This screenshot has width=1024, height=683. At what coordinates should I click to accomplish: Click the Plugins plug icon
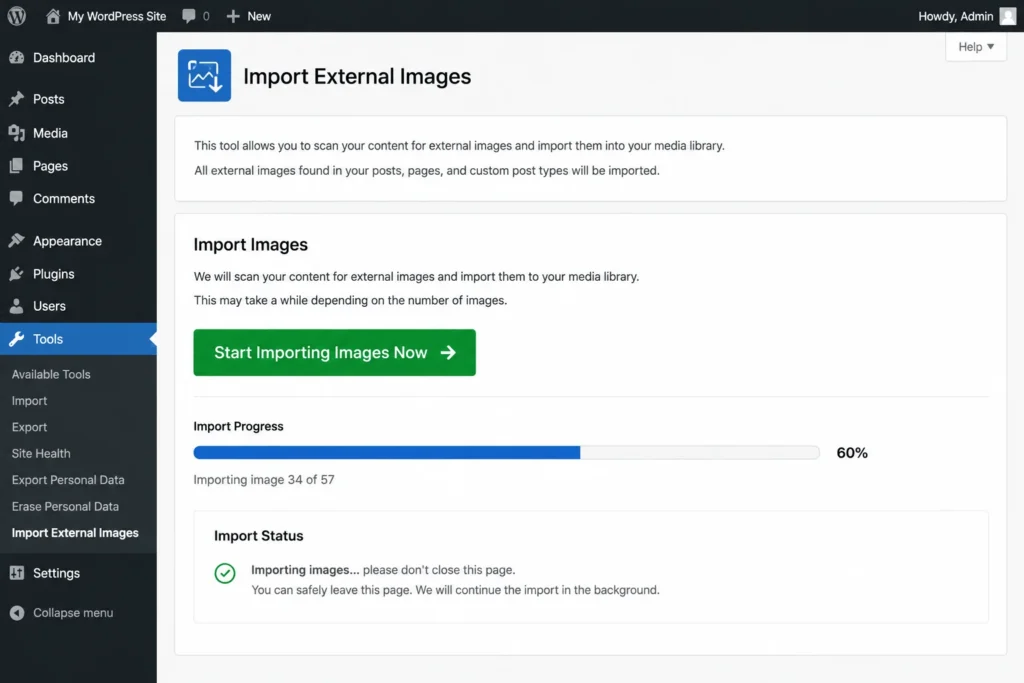(17, 274)
